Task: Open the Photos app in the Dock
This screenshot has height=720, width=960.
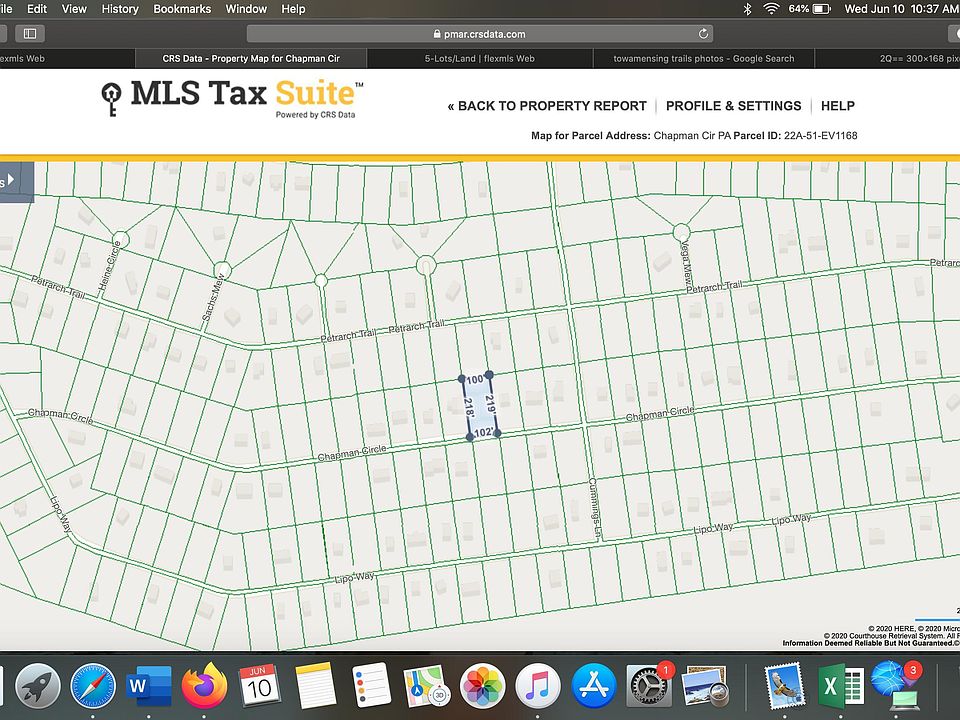Action: coord(482,686)
